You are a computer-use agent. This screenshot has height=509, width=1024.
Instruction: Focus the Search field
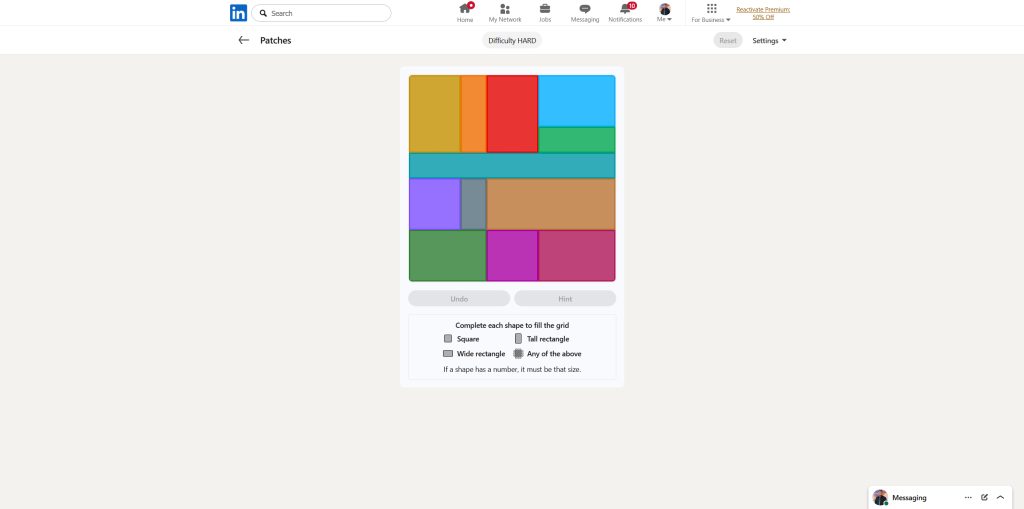click(x=321, y=13)
